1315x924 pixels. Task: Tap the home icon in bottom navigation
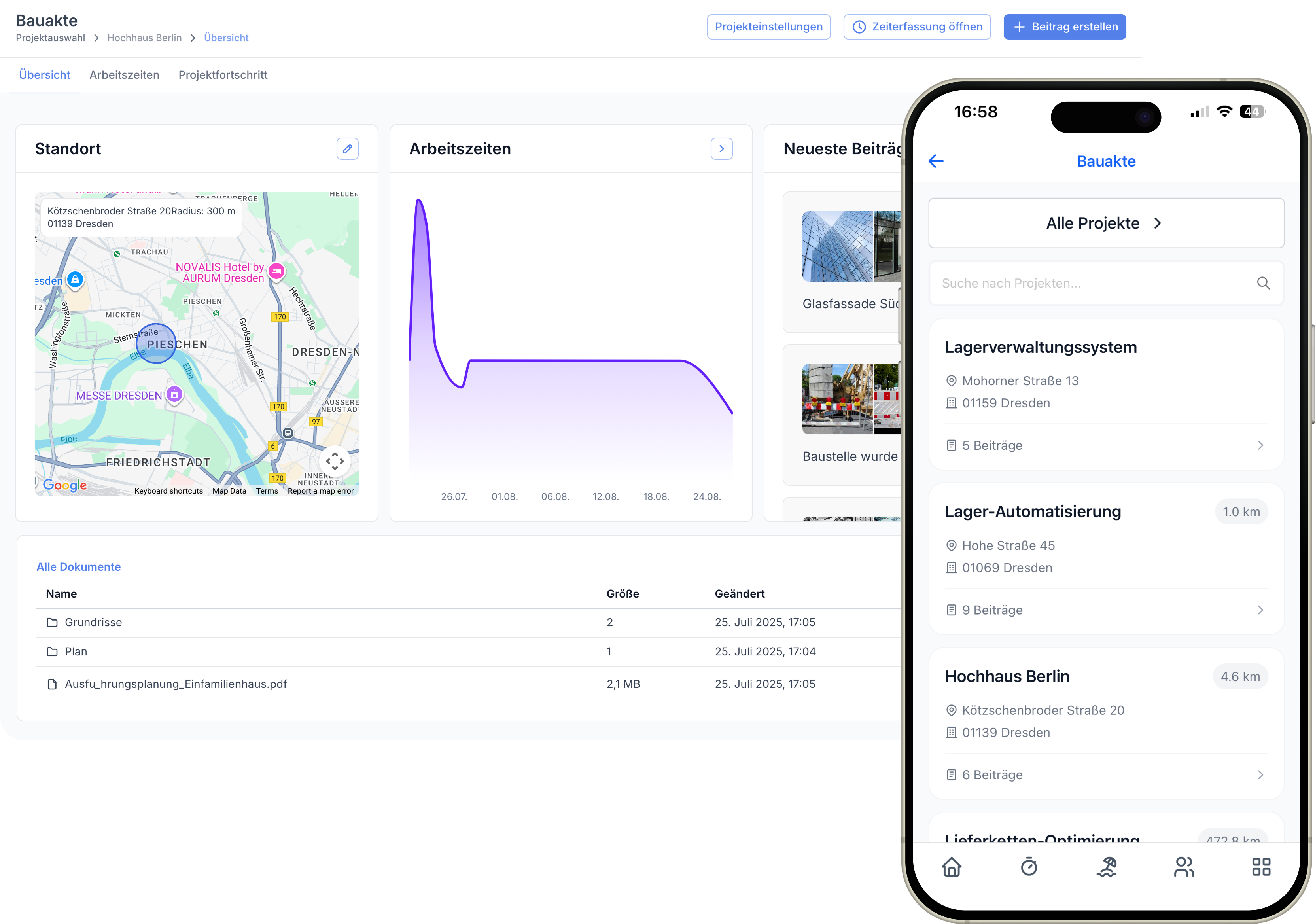coord(951,867)
